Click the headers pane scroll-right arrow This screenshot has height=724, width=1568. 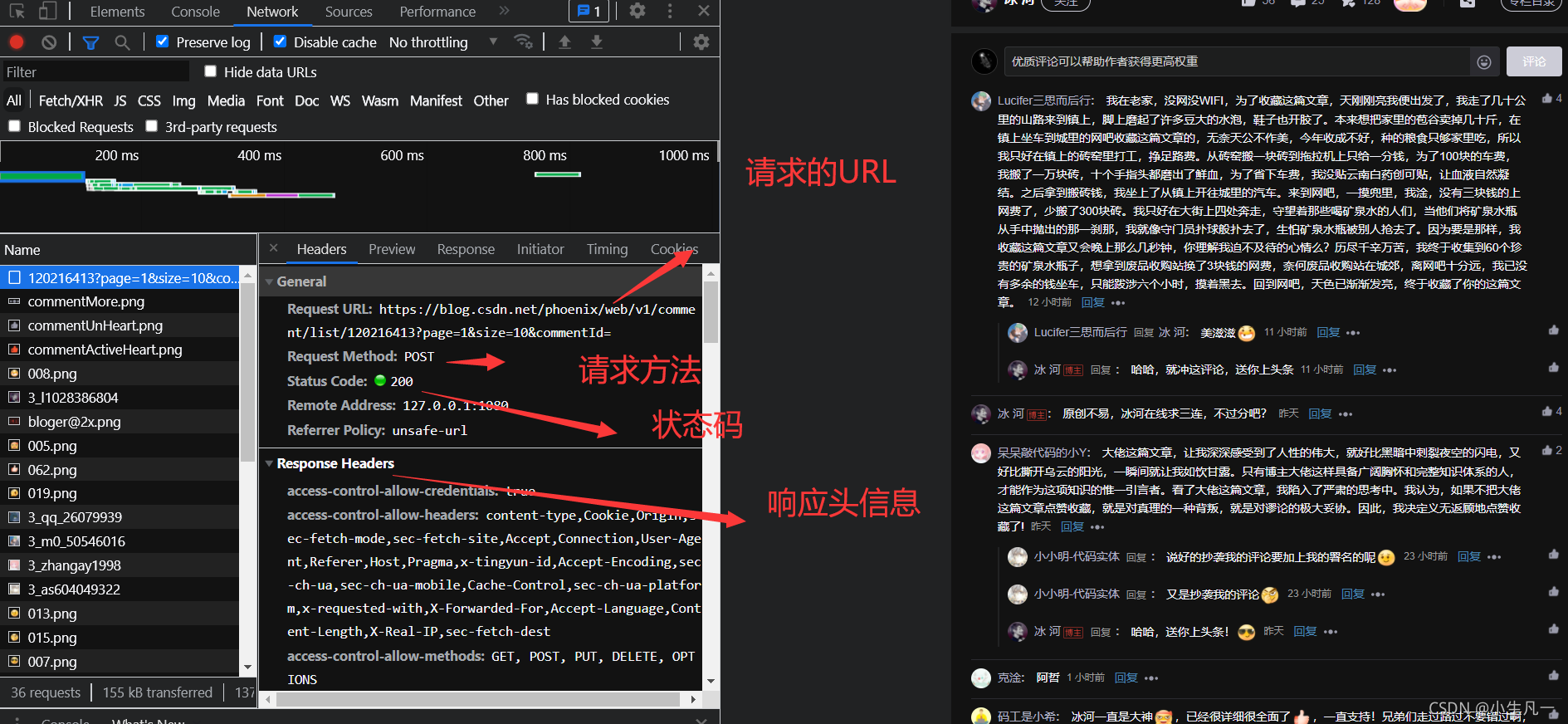(694, 699)
